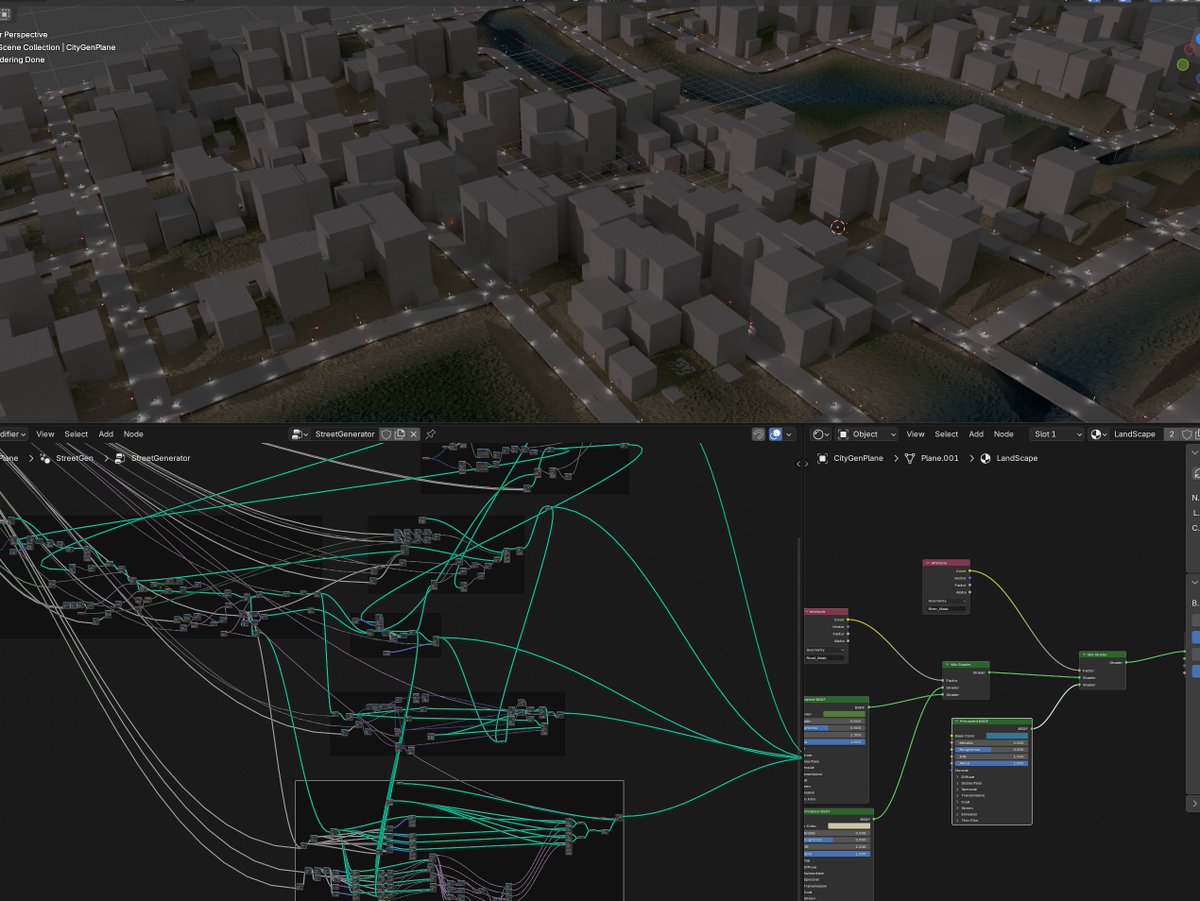Click Alpha slider on outlined Principled BSDF node
The width and height of the screenshot is (1200, 901).
(991, 763)
